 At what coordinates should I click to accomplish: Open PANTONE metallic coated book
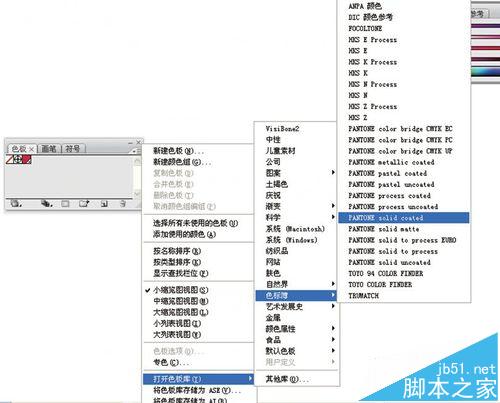pyautogui.click(x=391, y=162)
